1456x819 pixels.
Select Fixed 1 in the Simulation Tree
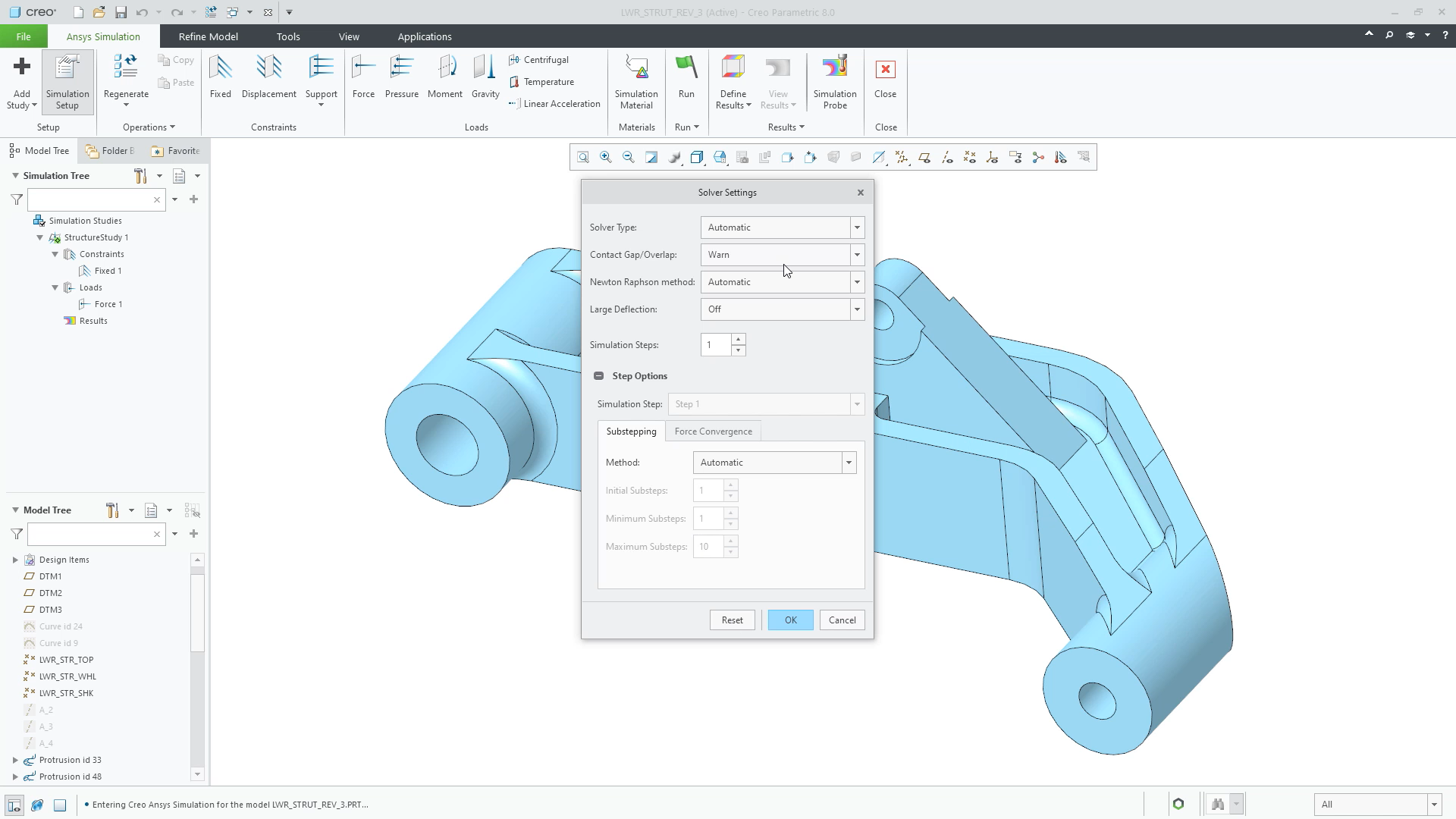pyautogui.click(x=108, y=271)
